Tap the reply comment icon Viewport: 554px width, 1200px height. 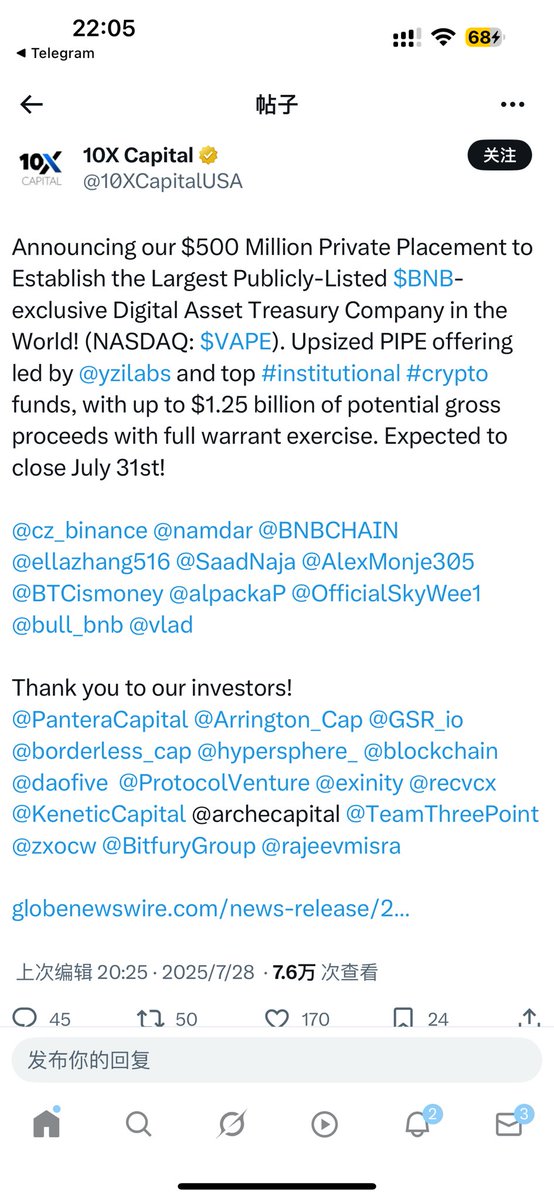pos(24,1017)
